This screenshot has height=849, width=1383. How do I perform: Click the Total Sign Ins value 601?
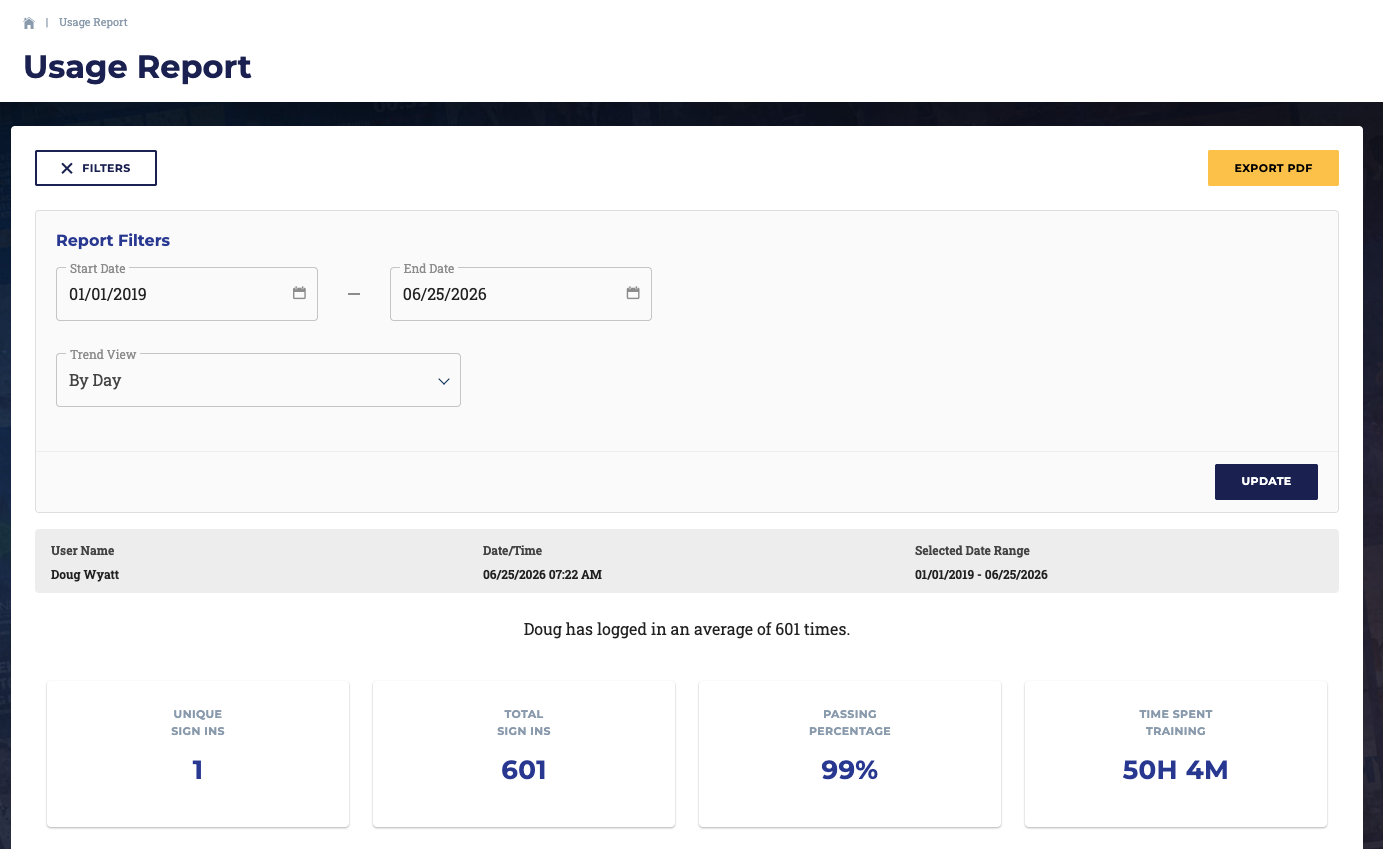click(x=524, y=770)
